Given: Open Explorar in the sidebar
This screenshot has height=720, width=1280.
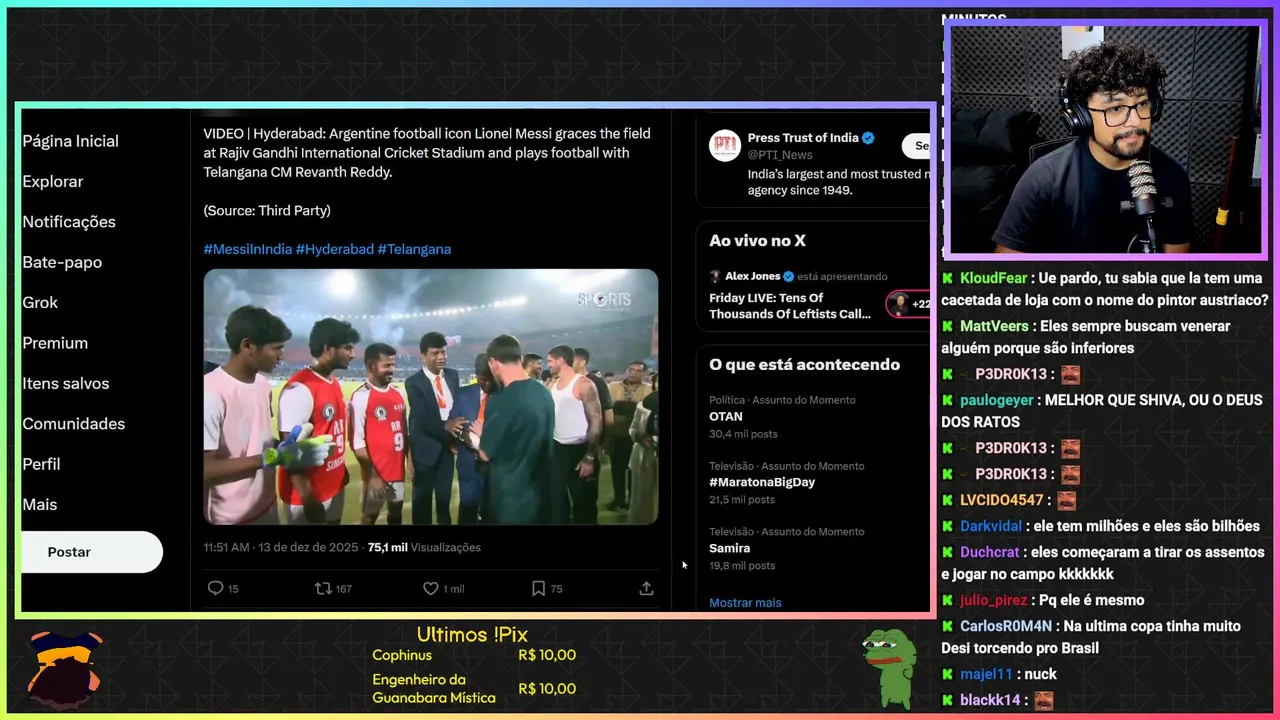Looking at the screenshot, I should [53, 182].
